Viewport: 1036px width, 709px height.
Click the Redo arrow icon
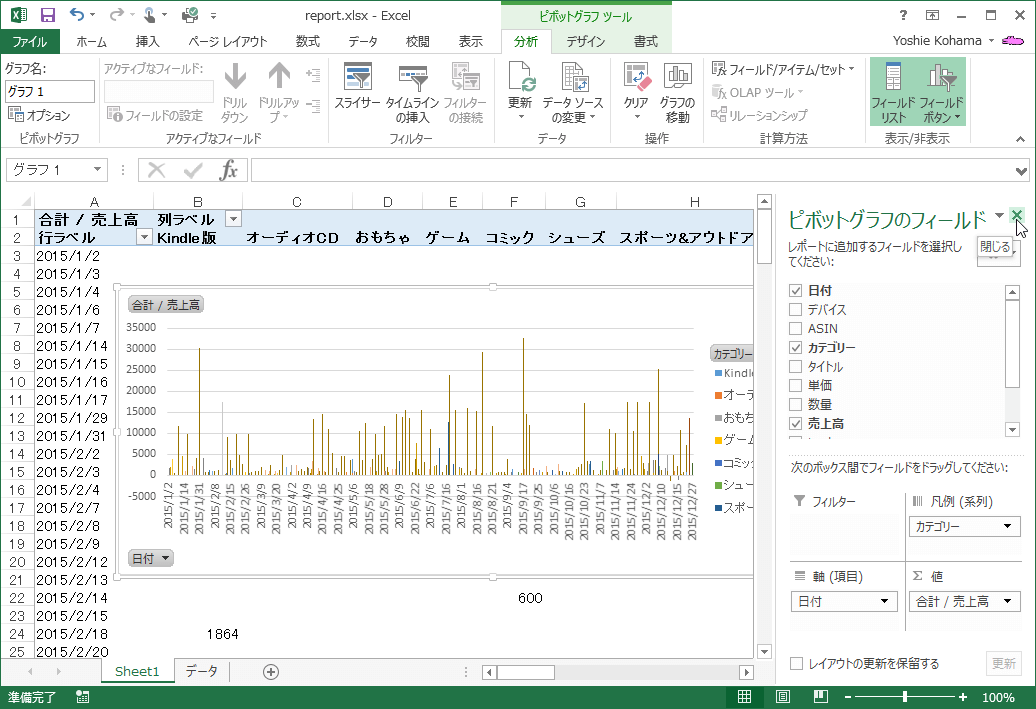(x=116, y=14)
